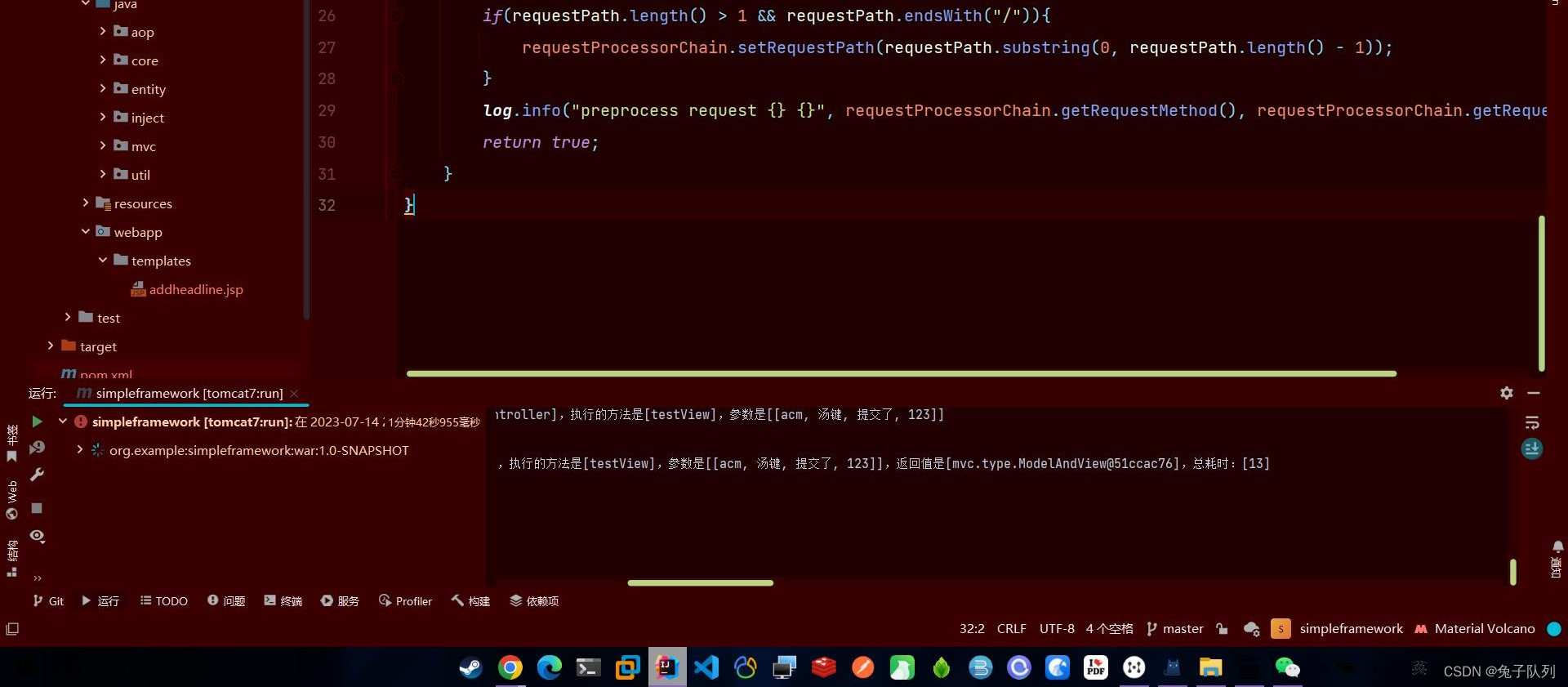Image resolution: width=1568 pixels, height=687 pixels.
Task: Open Visual Studio Code from taskbar
Action: [706, 667]
